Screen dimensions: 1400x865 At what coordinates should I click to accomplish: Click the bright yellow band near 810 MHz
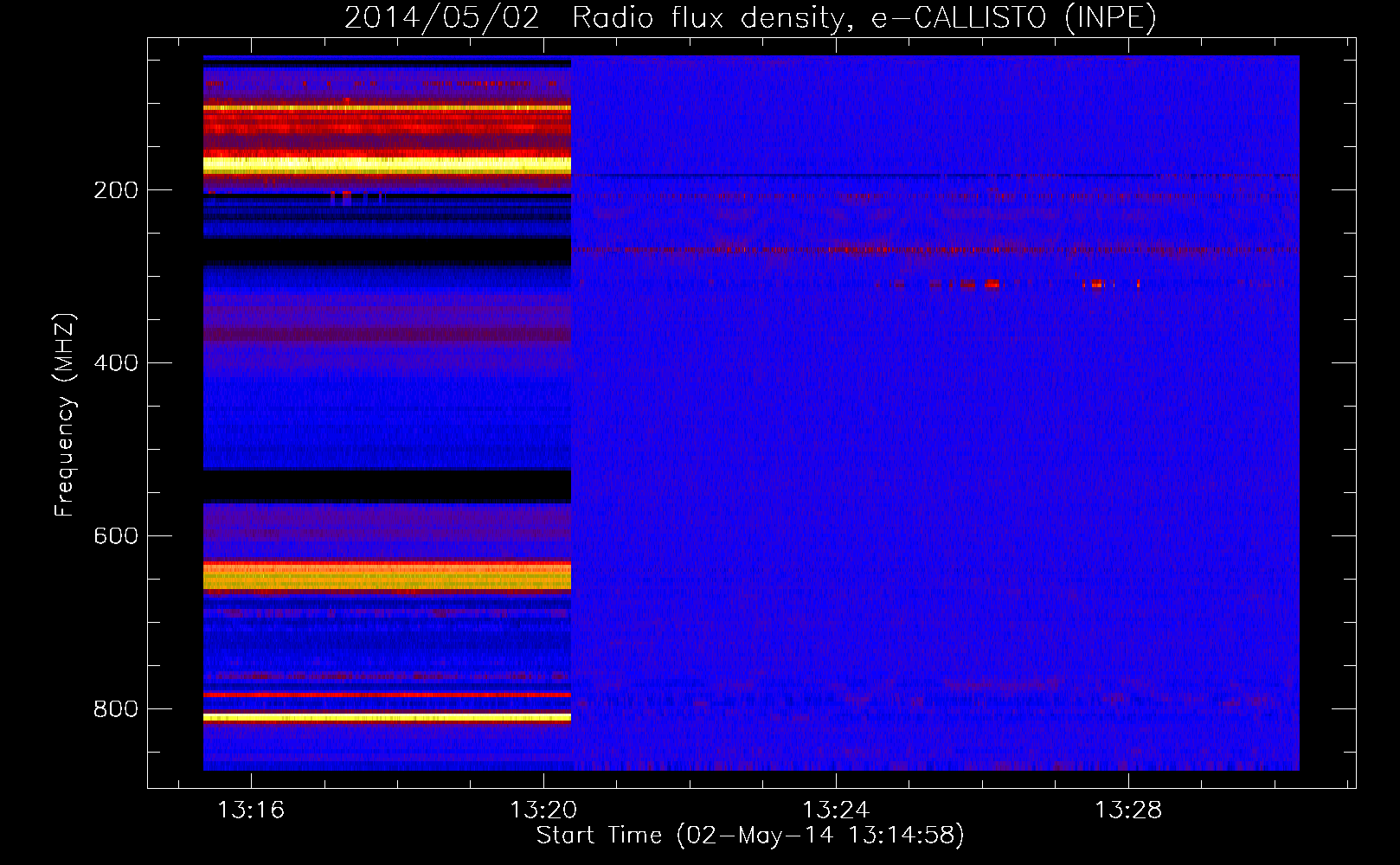387,717
